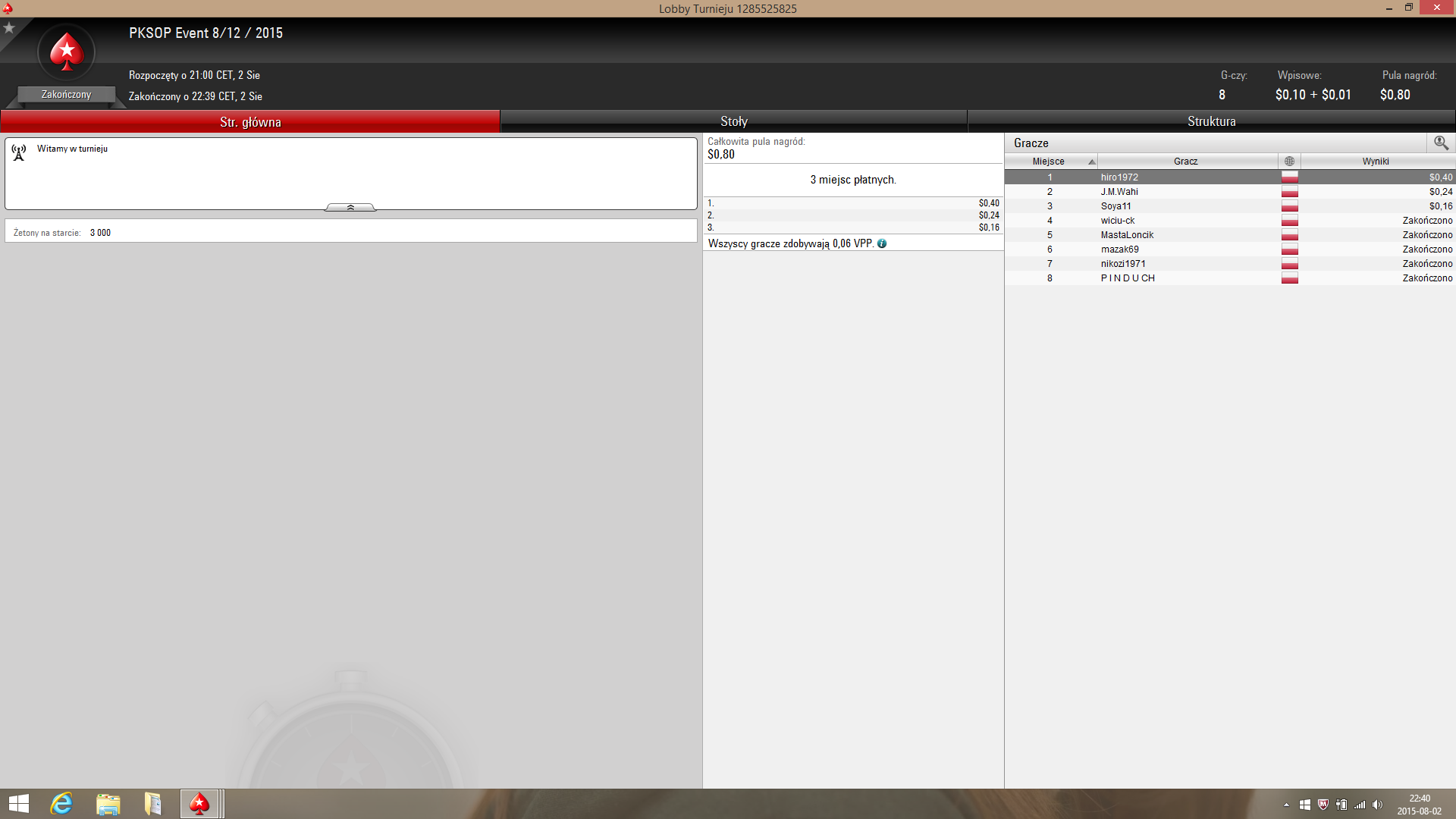Launch Internet Explorer from the taskbar
Image resolution: width=1456 pixels, height=819 pixels.
tap(61, 804)
